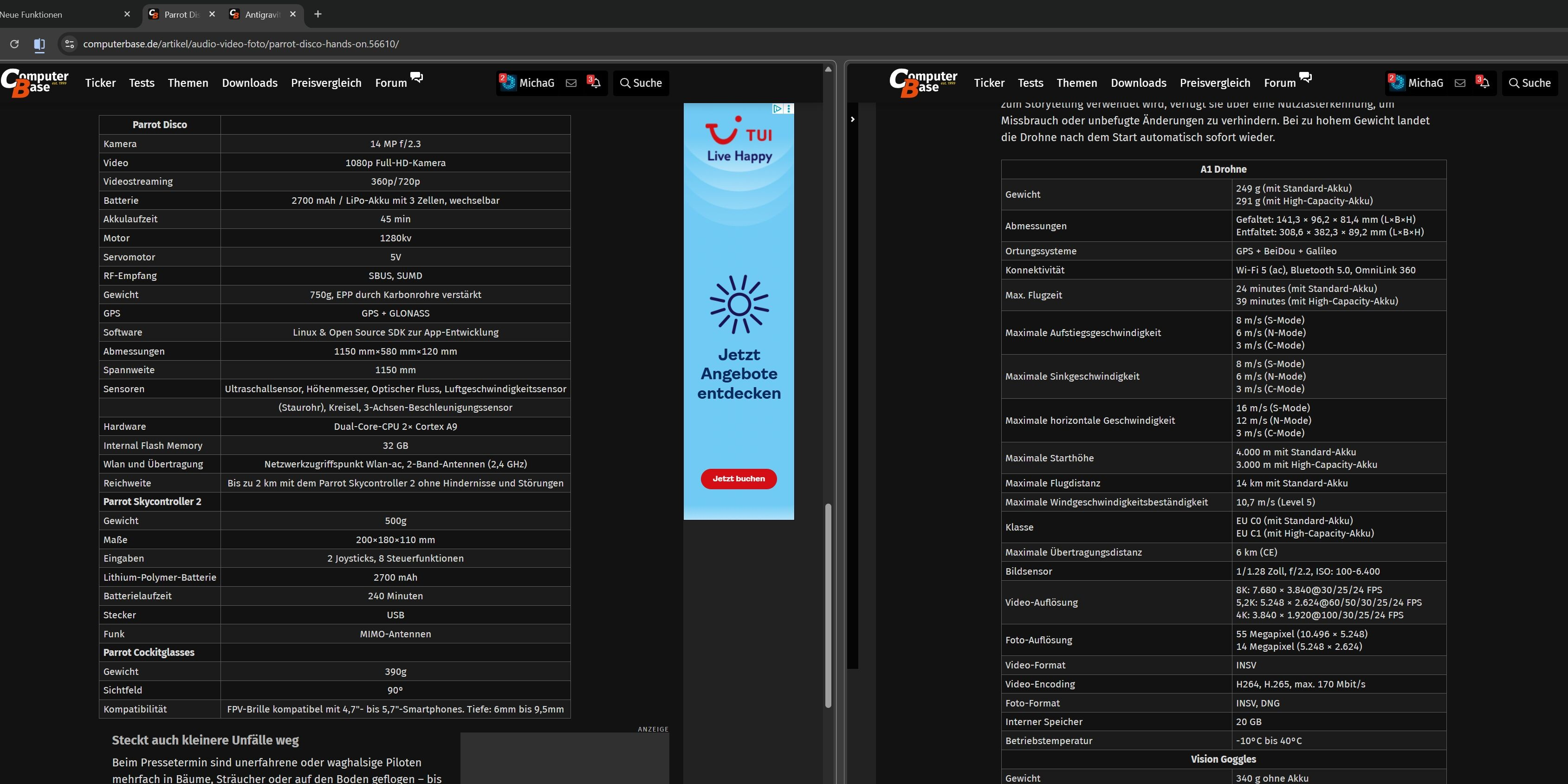Reload the page with the refresh icon
The height and width of the screenshot is (784, 1568).
click(x=14, y=45)
